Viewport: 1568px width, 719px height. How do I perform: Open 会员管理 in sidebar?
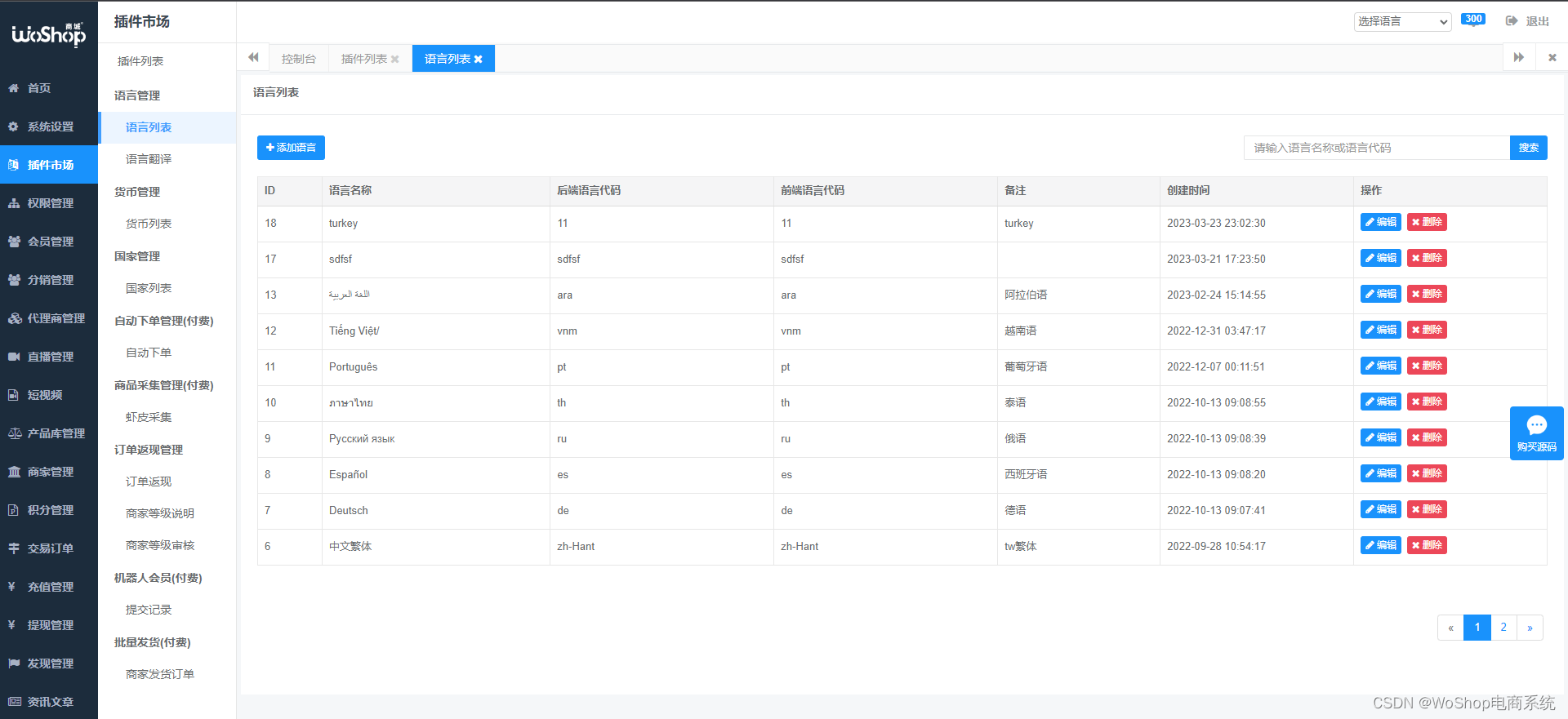pos(49,242)
